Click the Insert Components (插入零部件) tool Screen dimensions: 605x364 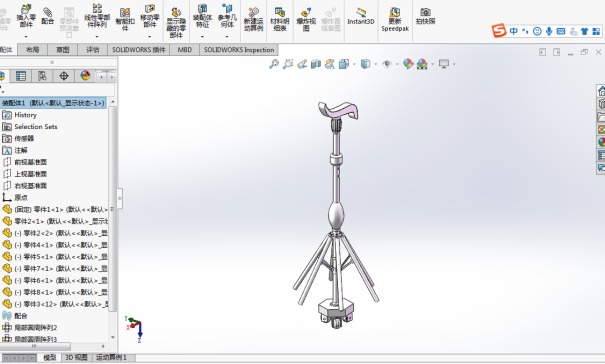click(26, 16)
